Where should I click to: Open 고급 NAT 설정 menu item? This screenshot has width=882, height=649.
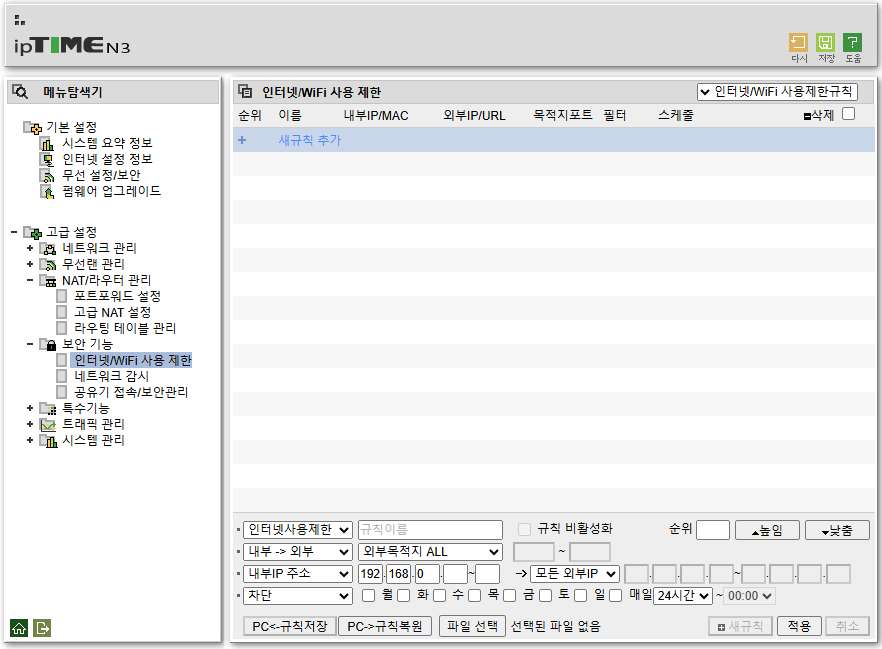112,312
